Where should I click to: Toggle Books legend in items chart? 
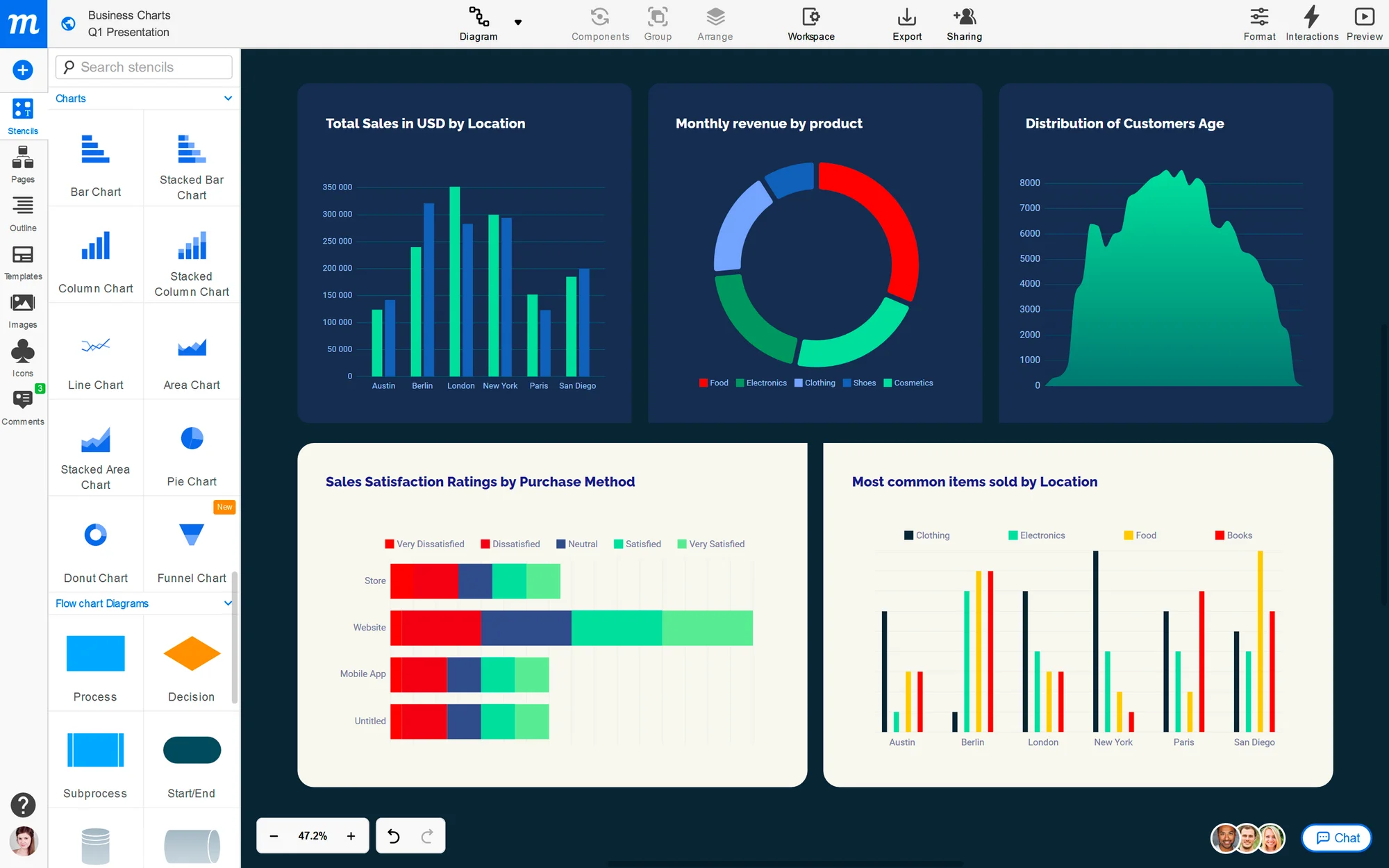pos(1233,535)
